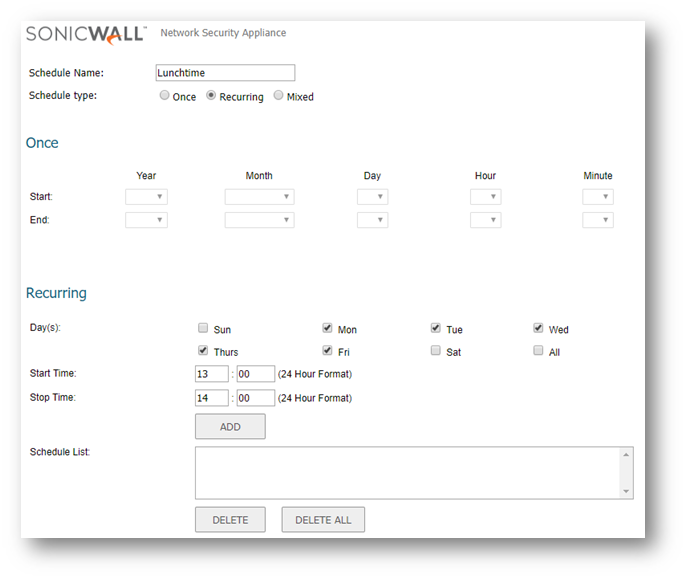The height and width of the screenshot is (580, 687).
Task: Click the DELETE ALL button
Action: tap(323, 520)
